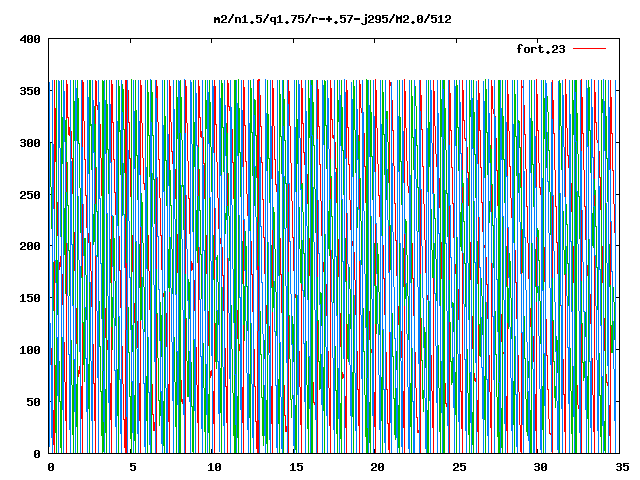The image size is (640, 480).
Task: Click x-axis label 30
Action: click(540, 467)
